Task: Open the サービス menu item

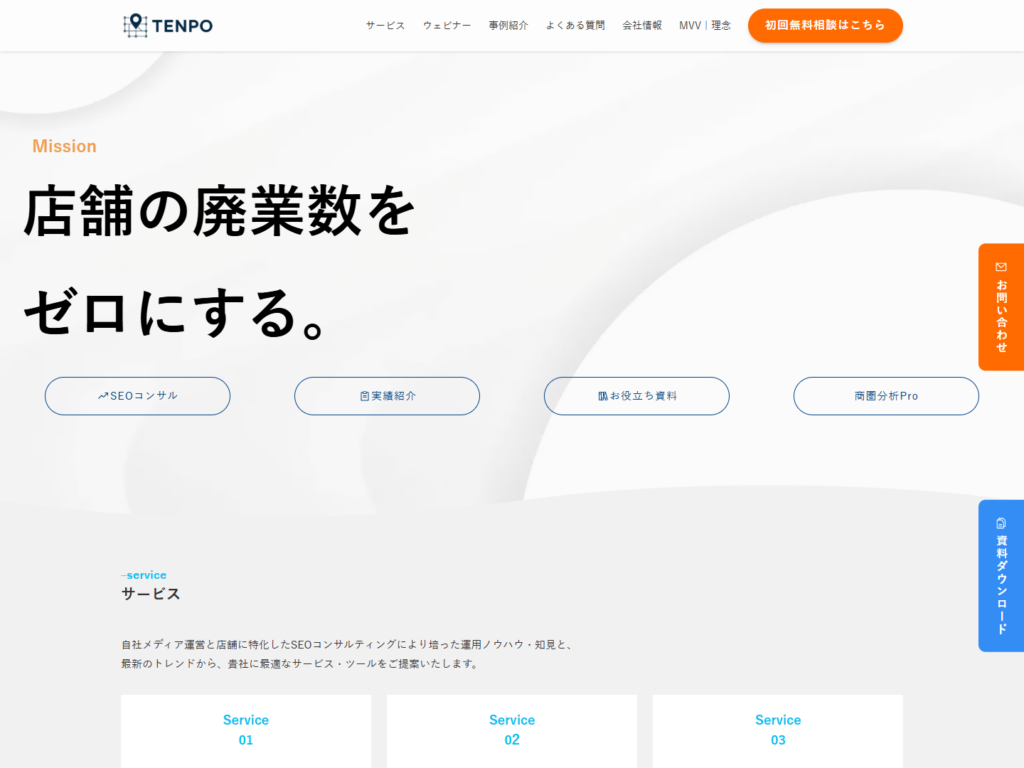Action: click(385, 25)
